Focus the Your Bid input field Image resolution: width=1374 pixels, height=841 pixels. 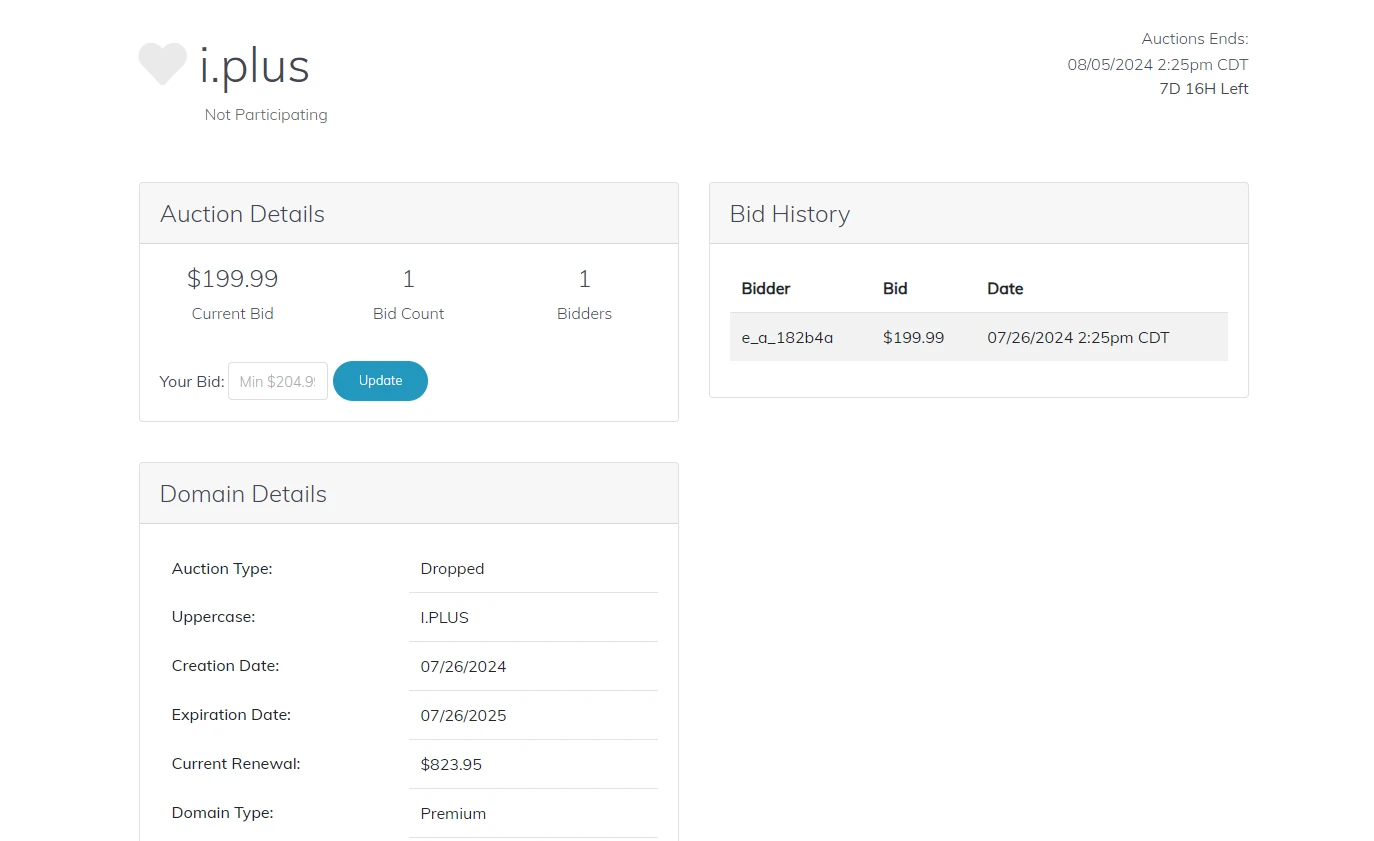[x=278, y=381]
